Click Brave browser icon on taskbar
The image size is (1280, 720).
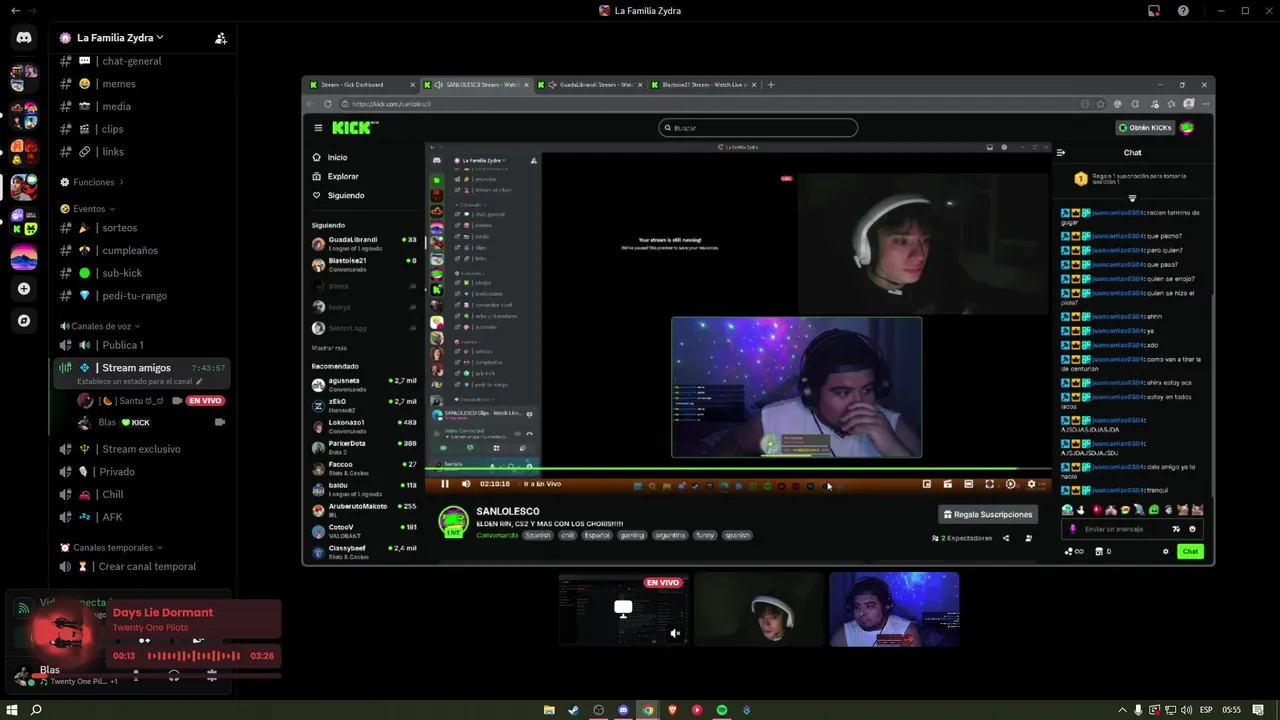[672, 710]
